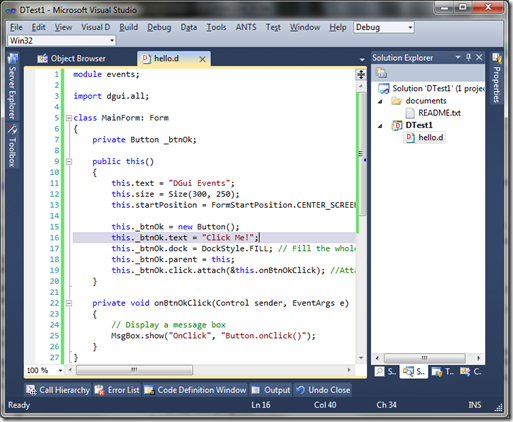
Task: Click the Solution 'DTest1' icon
Action: [384, 88]
